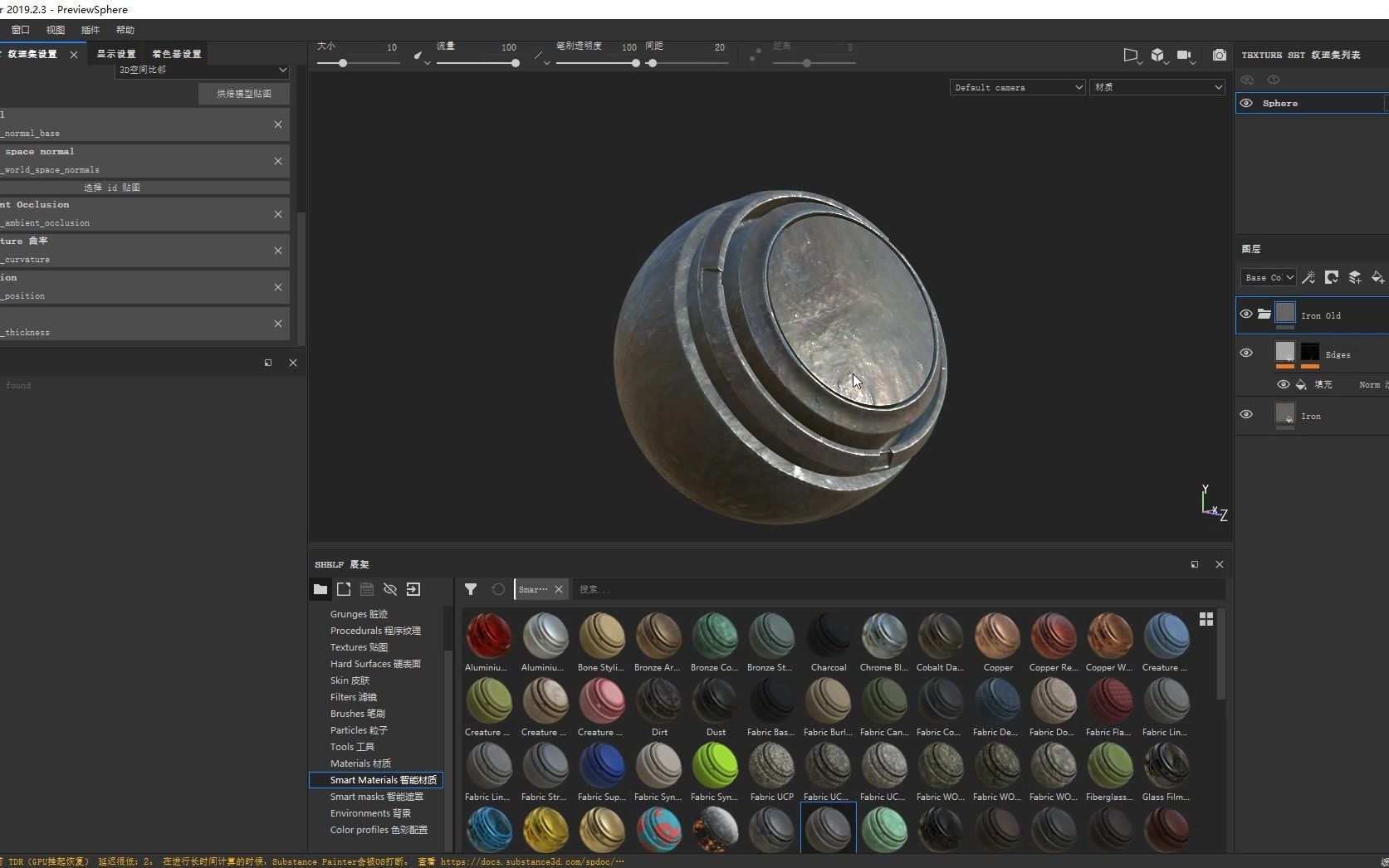Click the 烘焙模型贴图 bake button
The height and width of the screenshot is (868, 1389).
[244, 94]
